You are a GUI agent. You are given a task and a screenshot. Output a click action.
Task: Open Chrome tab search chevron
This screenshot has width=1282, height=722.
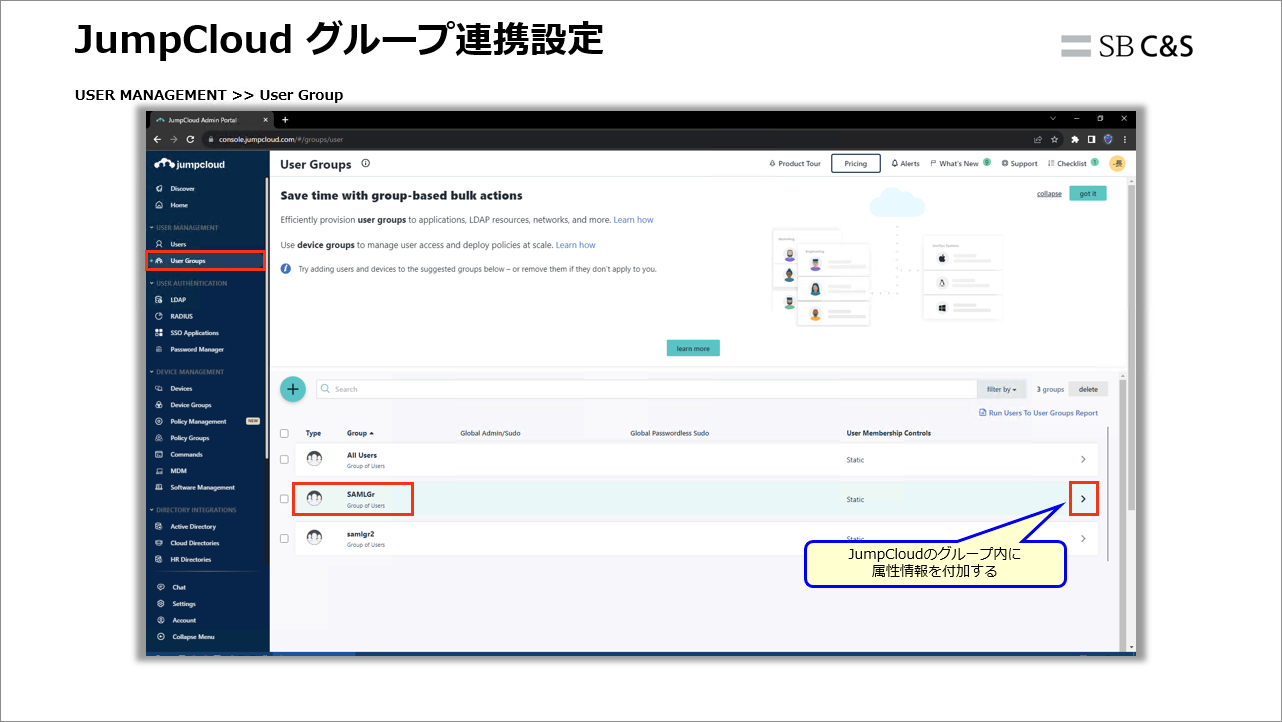[1053, 118]
